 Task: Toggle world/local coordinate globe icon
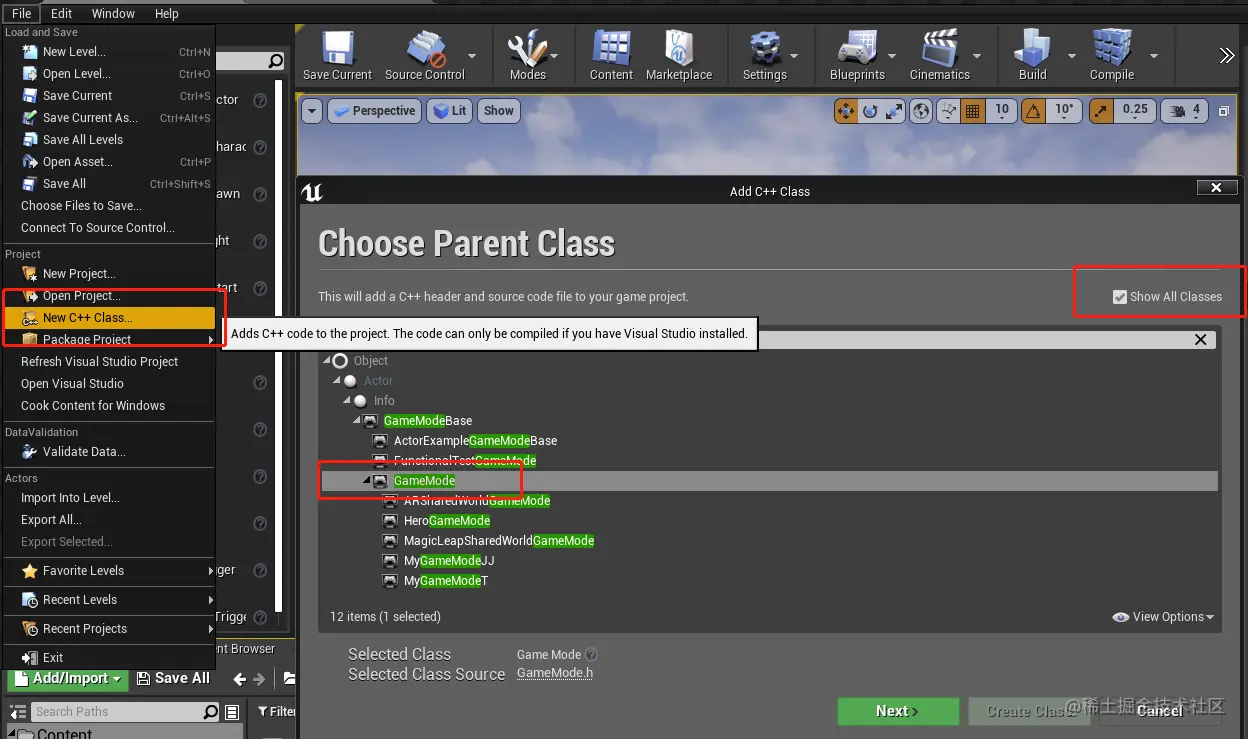[x=922, y=111]
